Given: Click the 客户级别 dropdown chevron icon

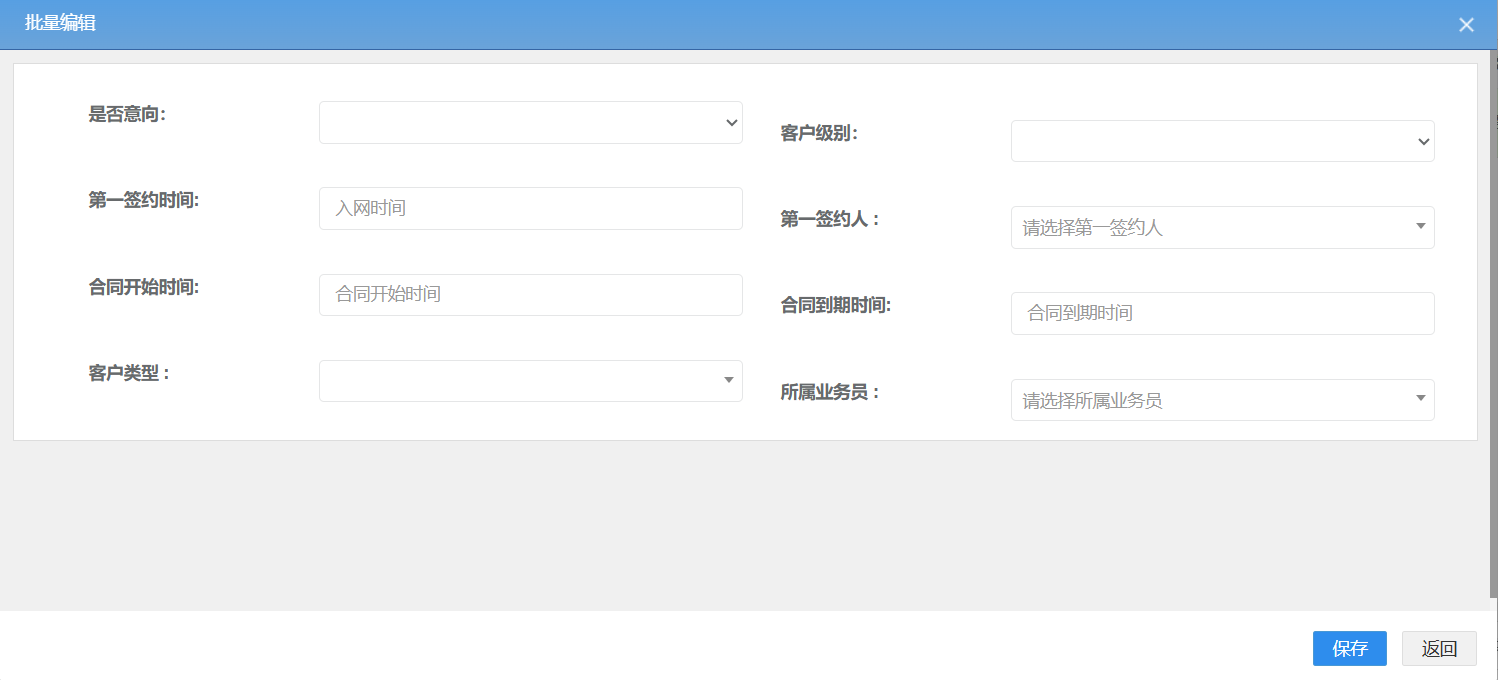Looking at the screenshot, I should click(x=1424, y=140).
